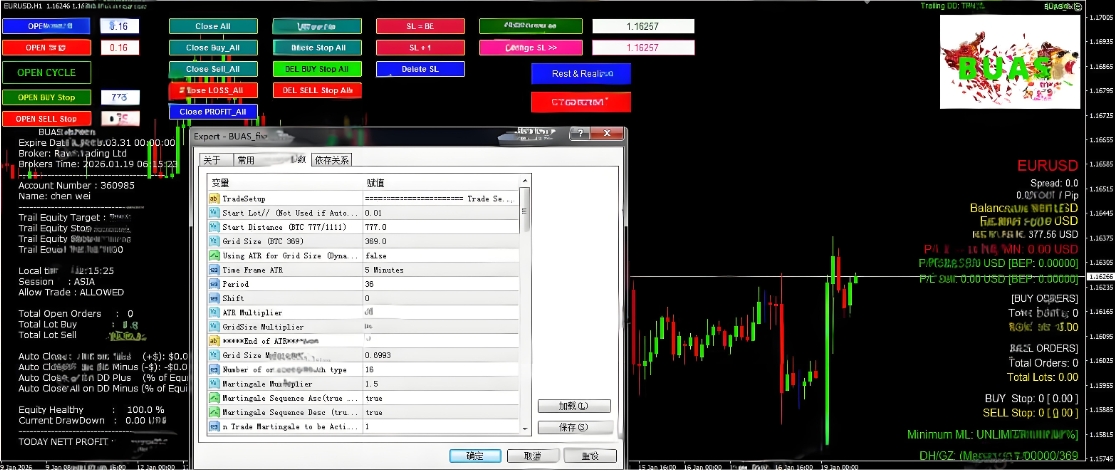
Task: Switch to the 依存关系 tab
Action: pyautogui.click(x=331, y=160)
